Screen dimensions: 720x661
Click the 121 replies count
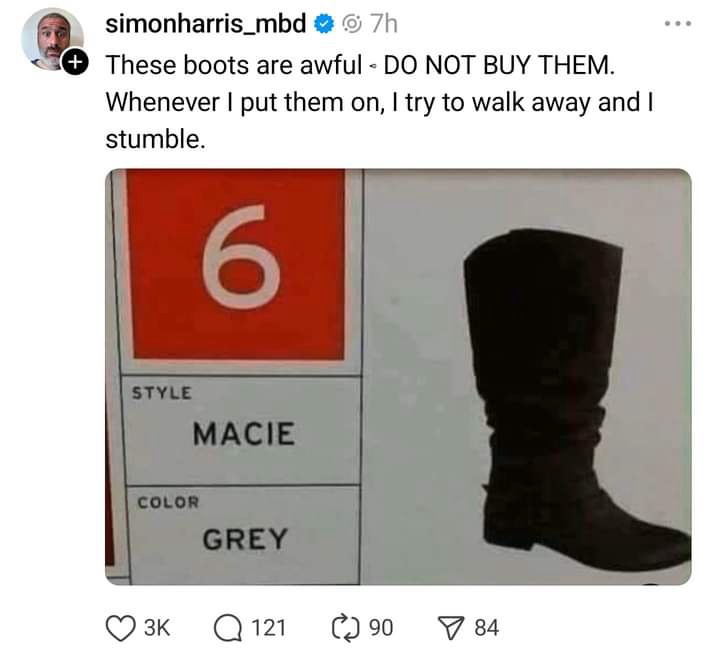[x=269, y=628]
